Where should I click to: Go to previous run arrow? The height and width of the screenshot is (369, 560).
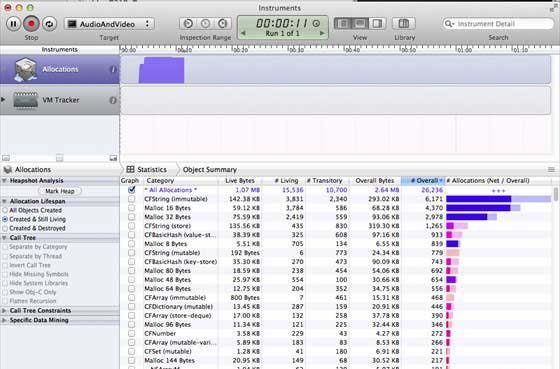[243, 33]
